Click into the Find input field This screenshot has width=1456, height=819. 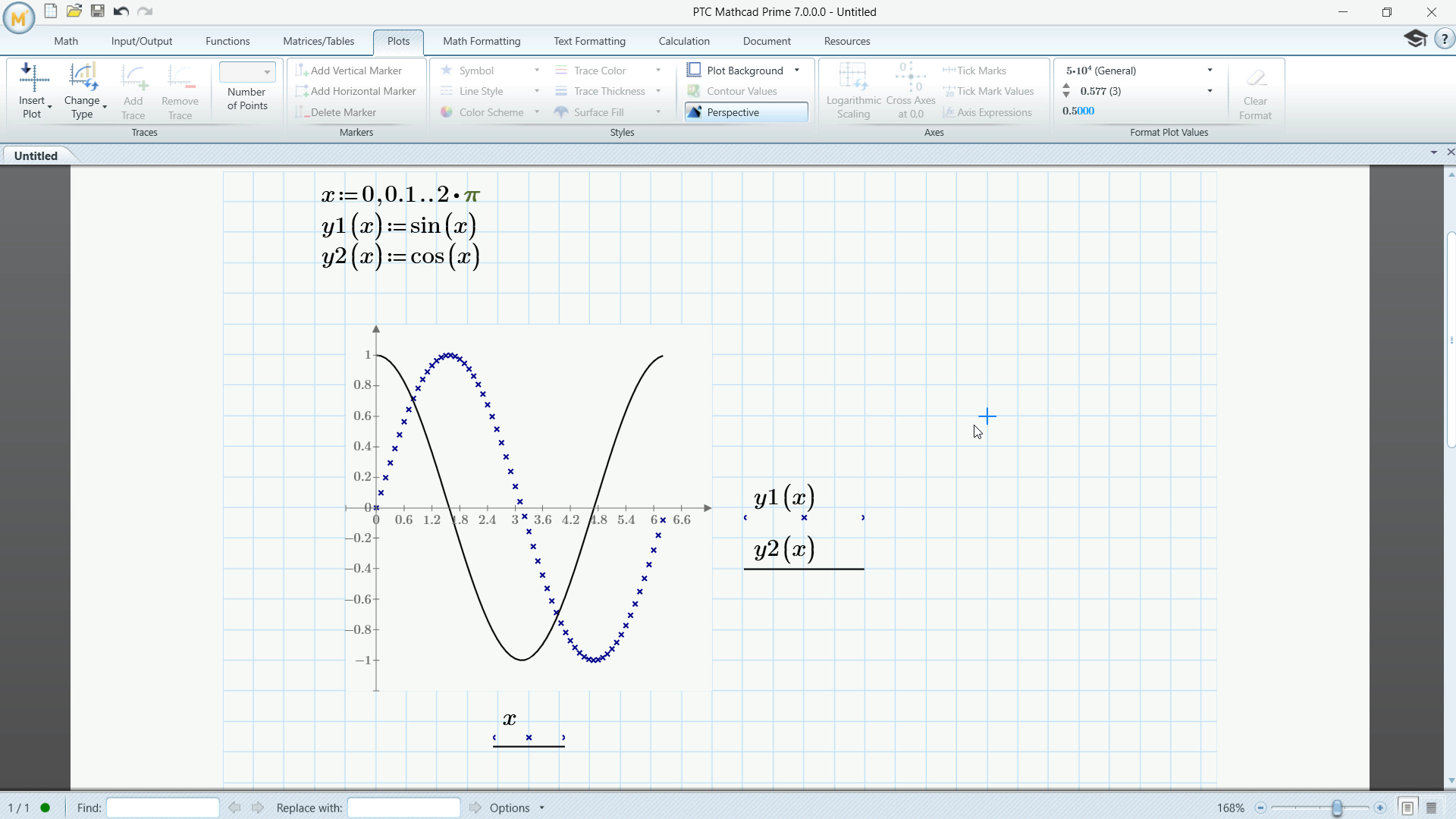[x=163, y=808]
